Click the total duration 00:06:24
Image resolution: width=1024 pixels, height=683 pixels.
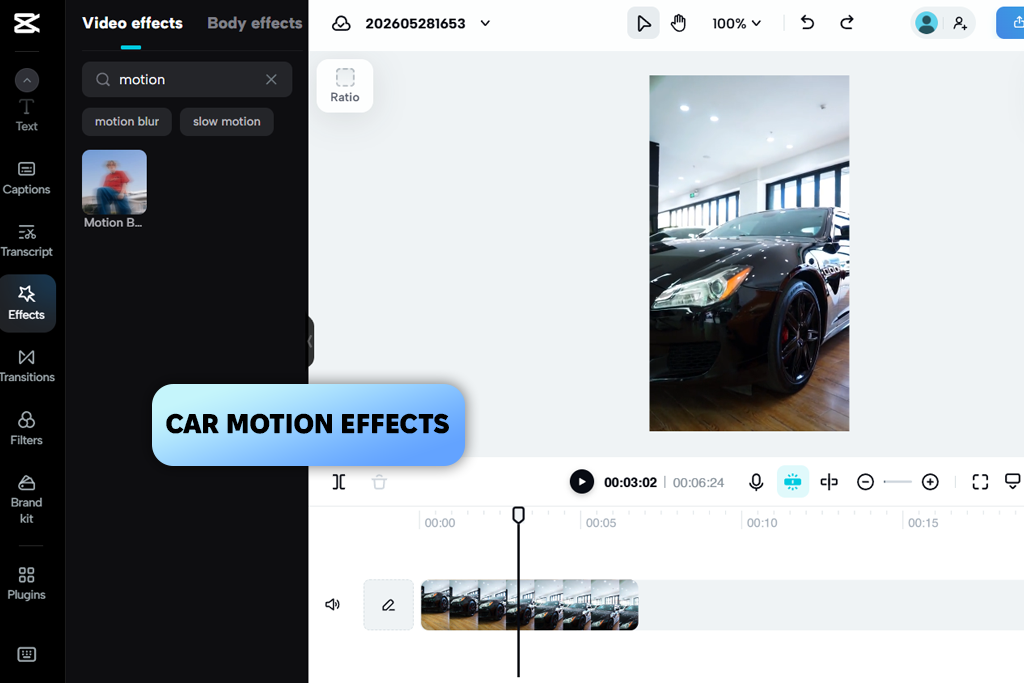click(699, 483)
